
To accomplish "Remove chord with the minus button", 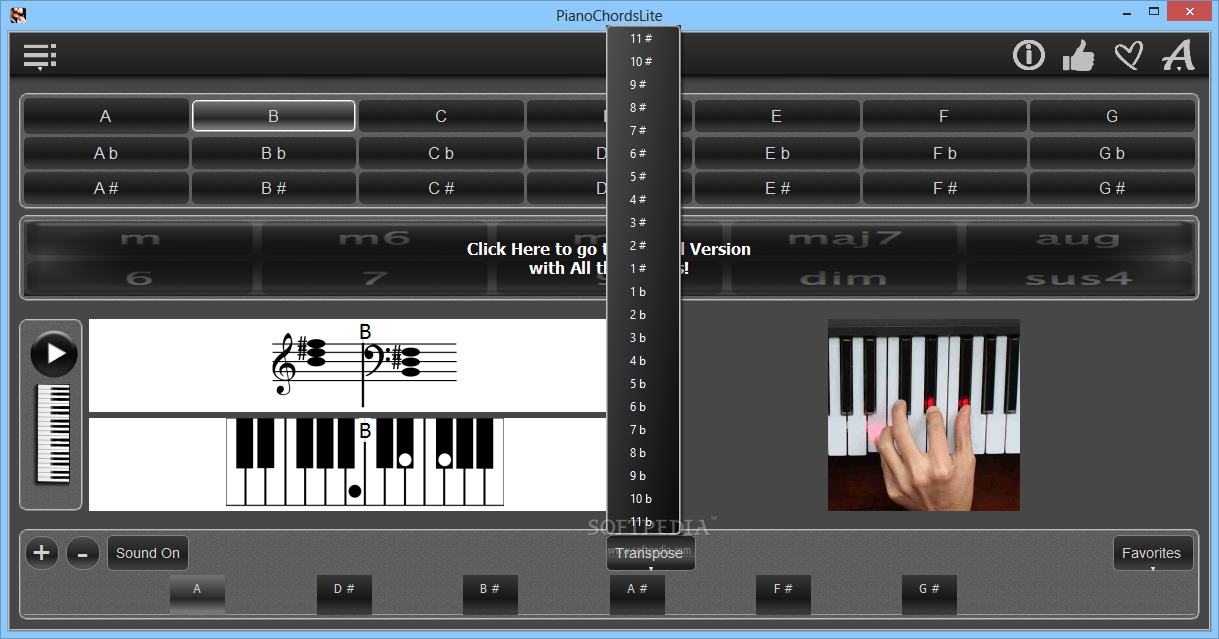I will (83, 552).
